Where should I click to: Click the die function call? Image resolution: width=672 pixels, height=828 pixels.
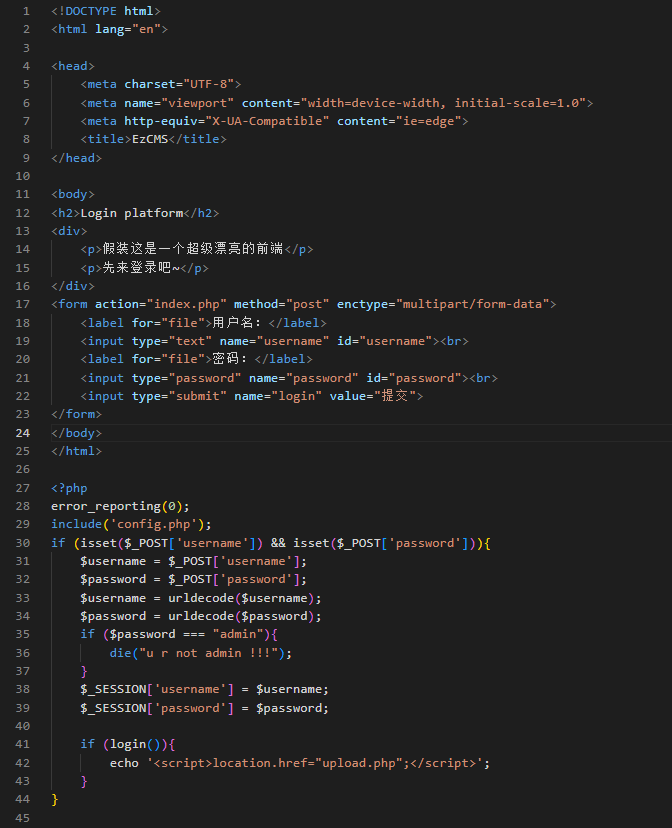coord(120,653)
